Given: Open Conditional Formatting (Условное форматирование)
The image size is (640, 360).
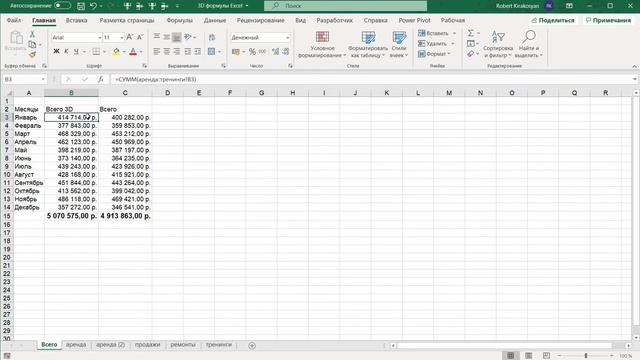Looking at the screenshot, I should (322, 44).
